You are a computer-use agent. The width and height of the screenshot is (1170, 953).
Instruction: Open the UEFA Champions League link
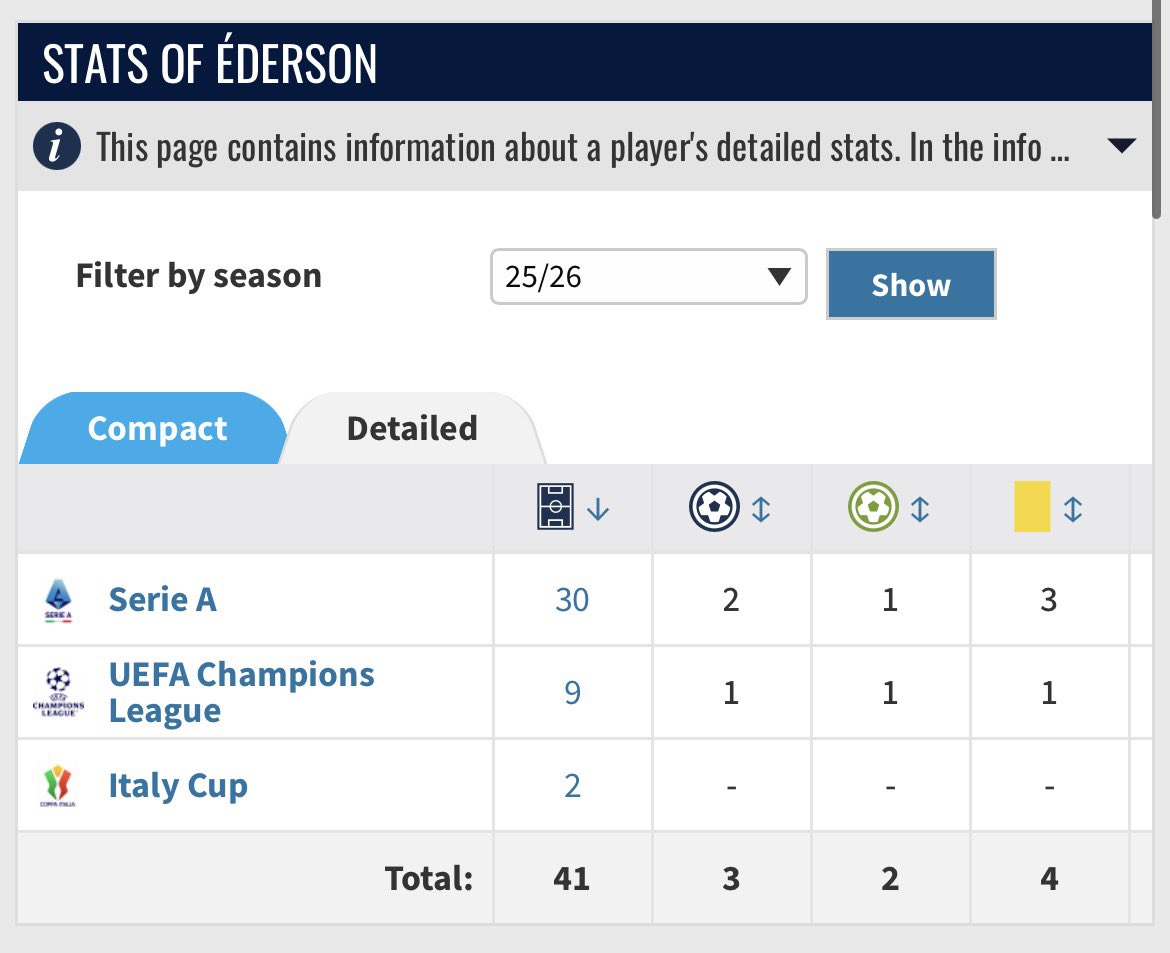point(241,692)
